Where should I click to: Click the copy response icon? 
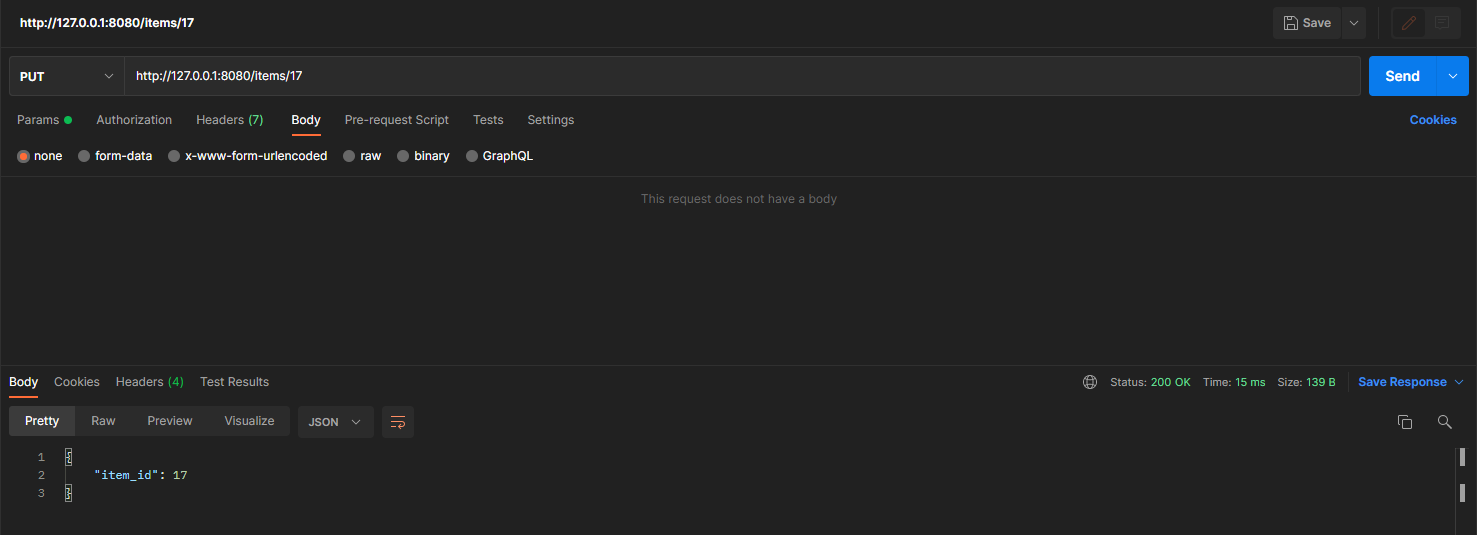pos(1405,422)
